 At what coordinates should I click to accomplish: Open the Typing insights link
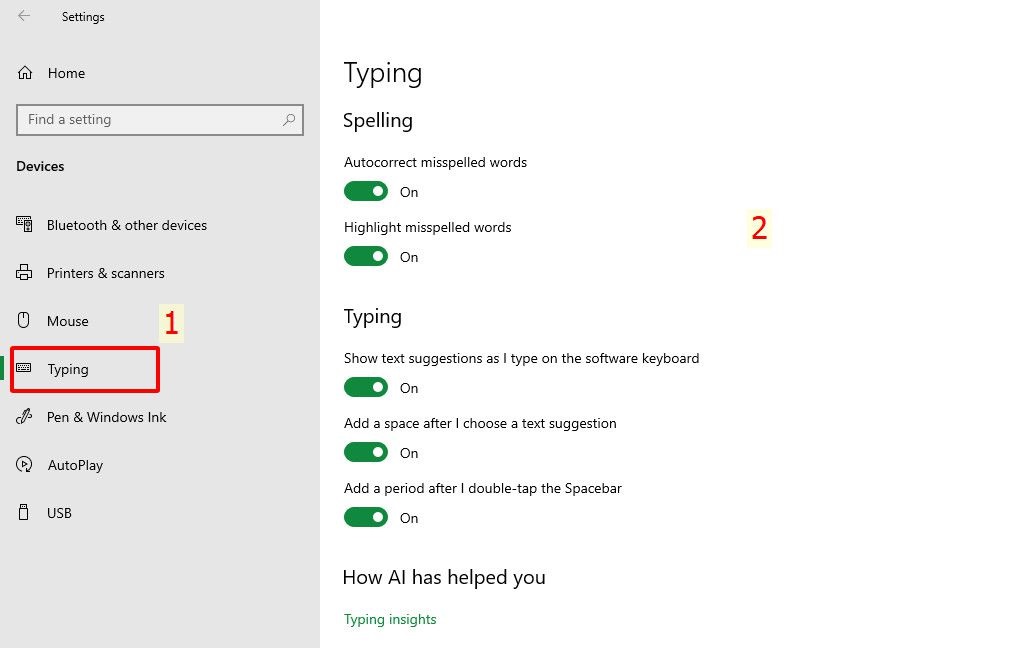[x=390, y=619]
